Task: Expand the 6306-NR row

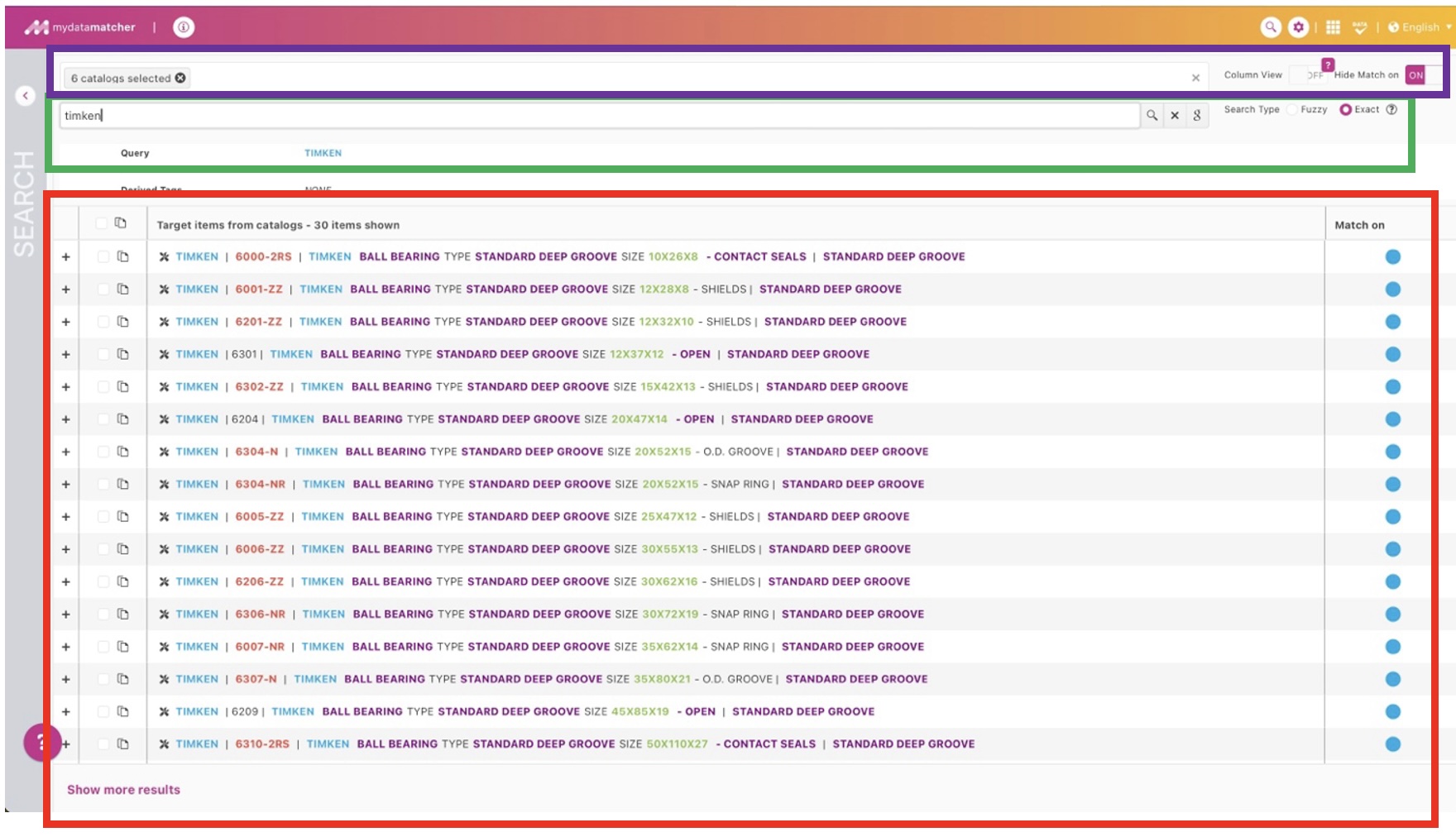Action: click(65, 615)
